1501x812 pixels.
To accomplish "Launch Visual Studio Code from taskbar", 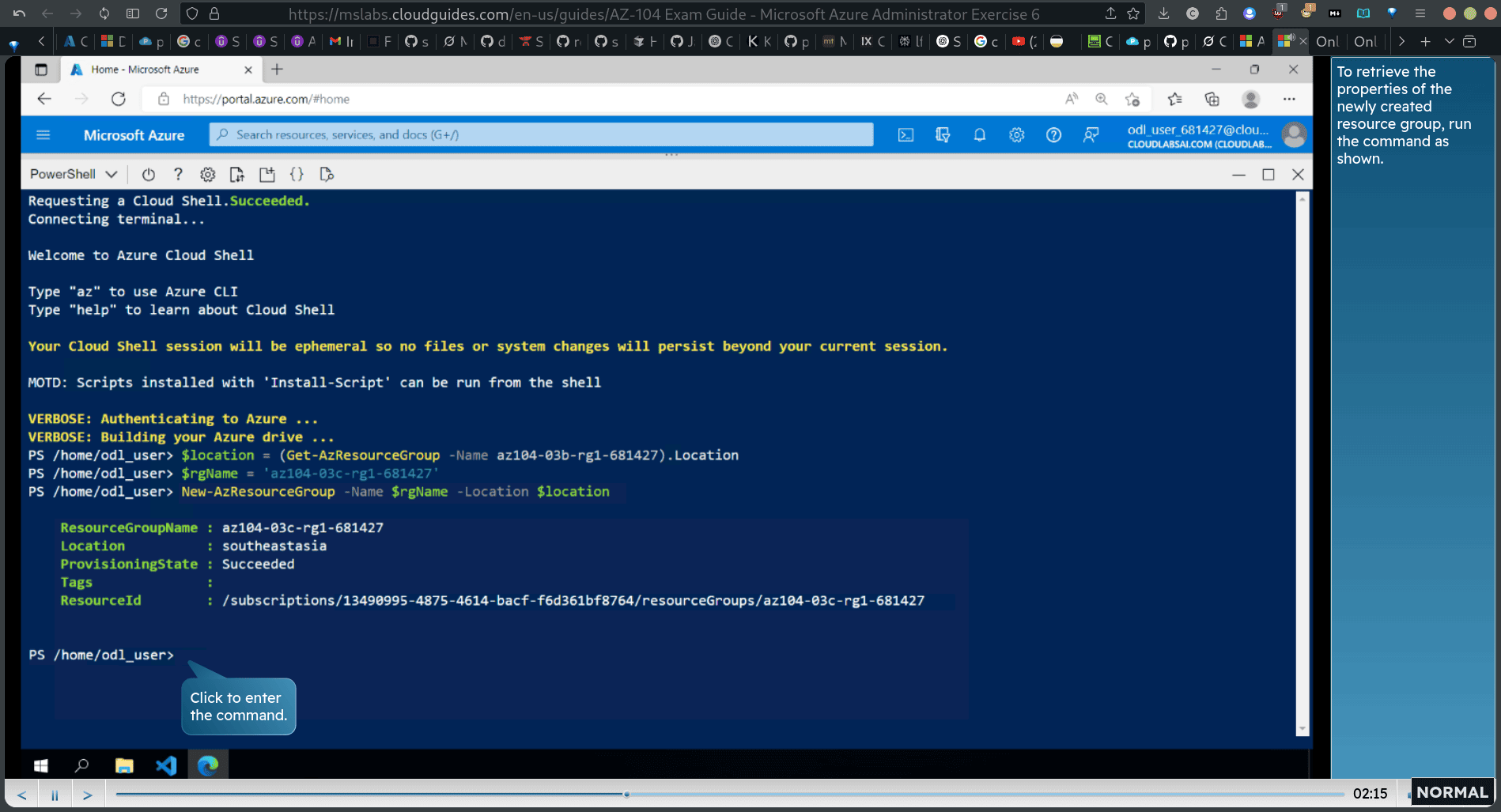I will (166, 765).
